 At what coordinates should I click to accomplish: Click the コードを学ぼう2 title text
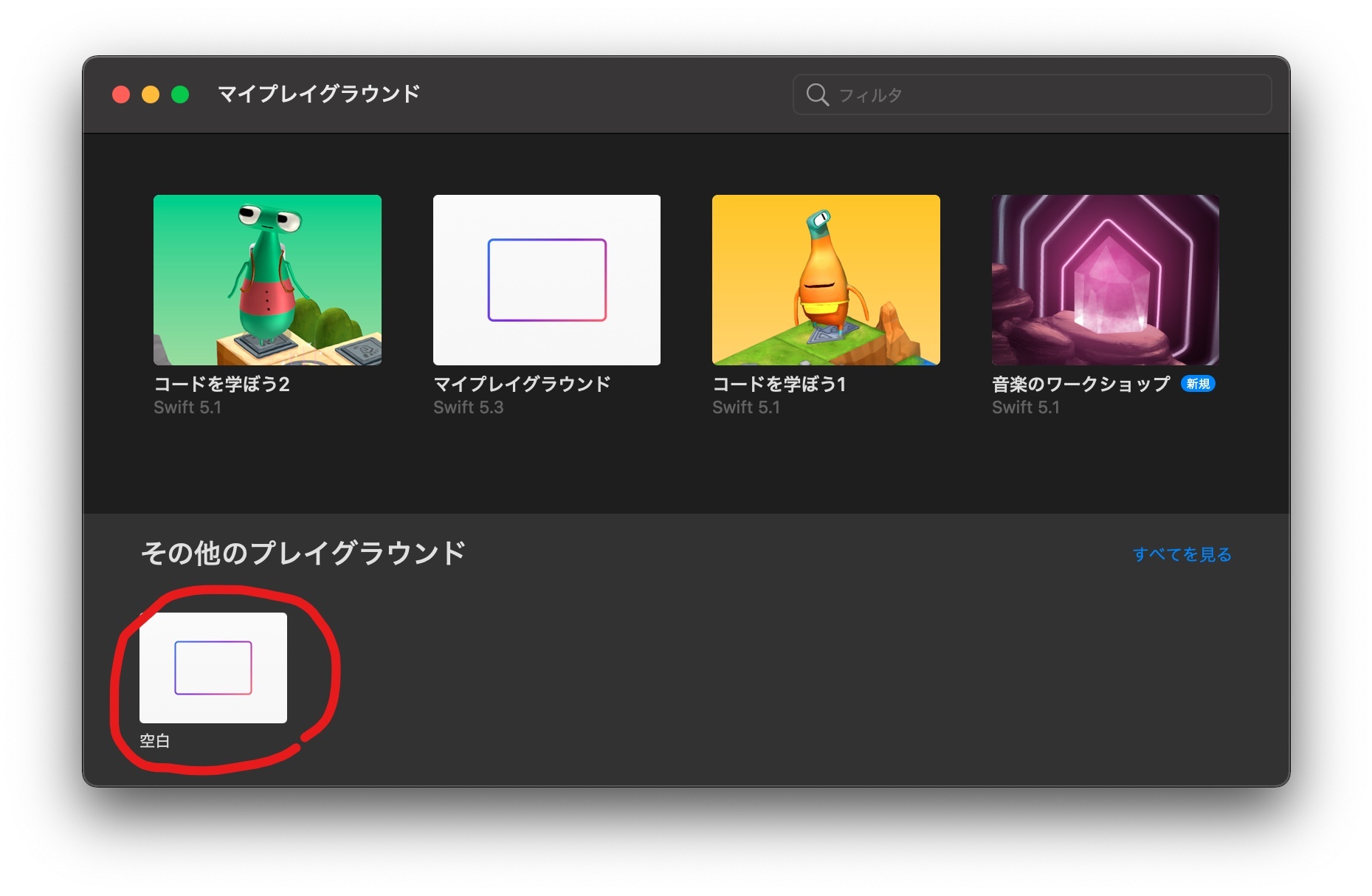click(x=221, y=384)
